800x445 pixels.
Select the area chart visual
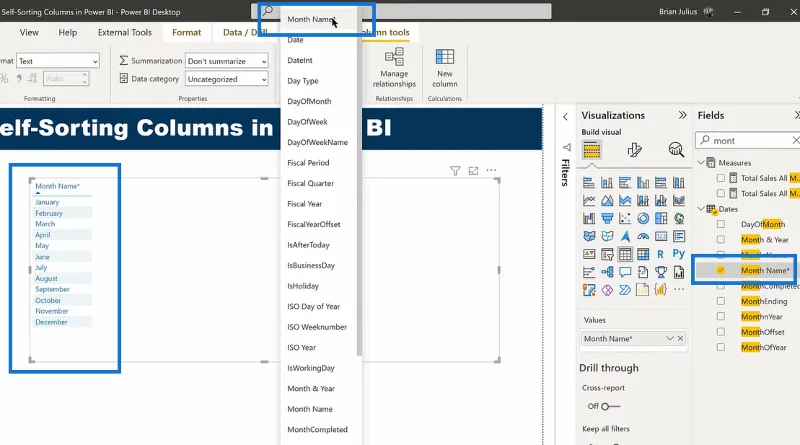pos(607,201)
